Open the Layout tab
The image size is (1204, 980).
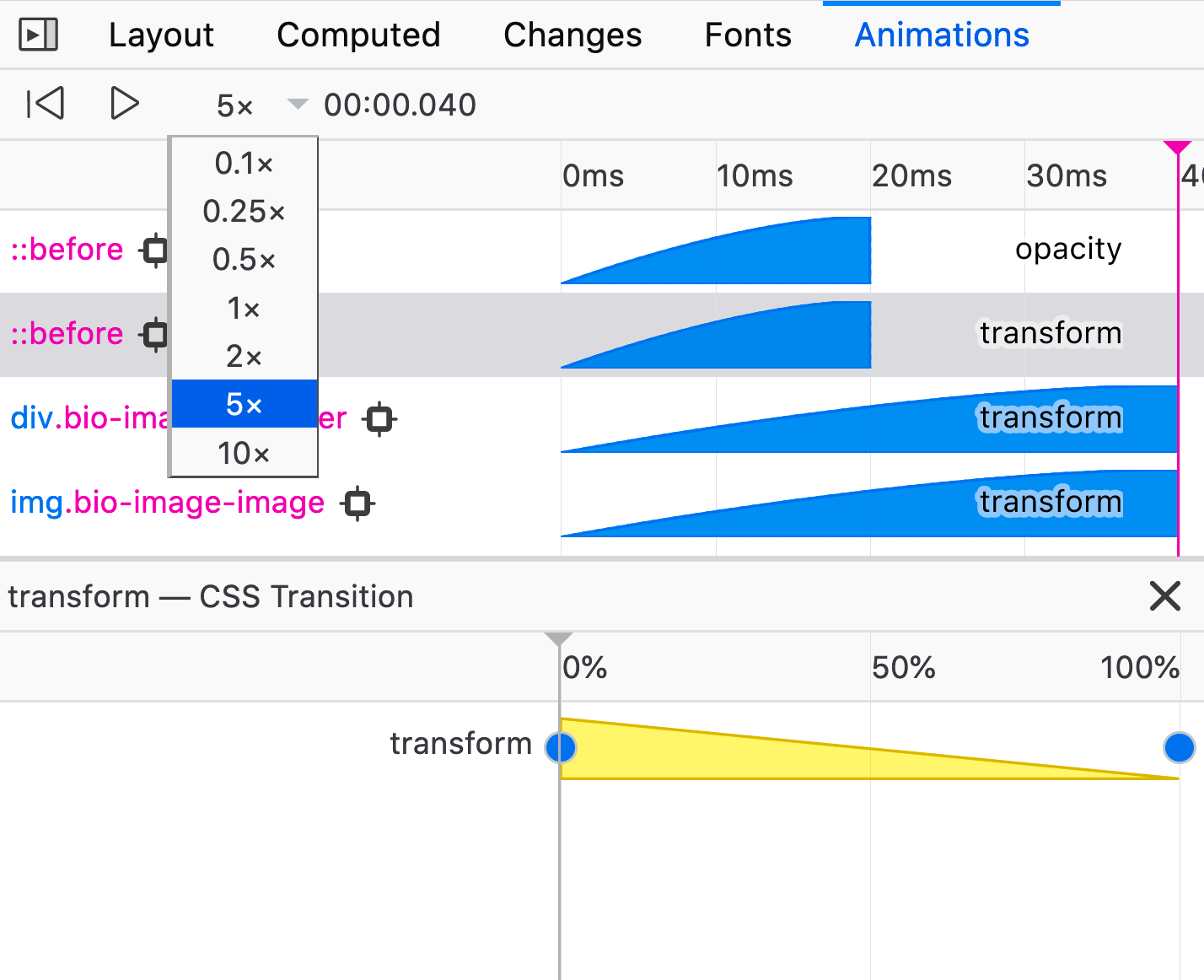[x=161, y=35]
